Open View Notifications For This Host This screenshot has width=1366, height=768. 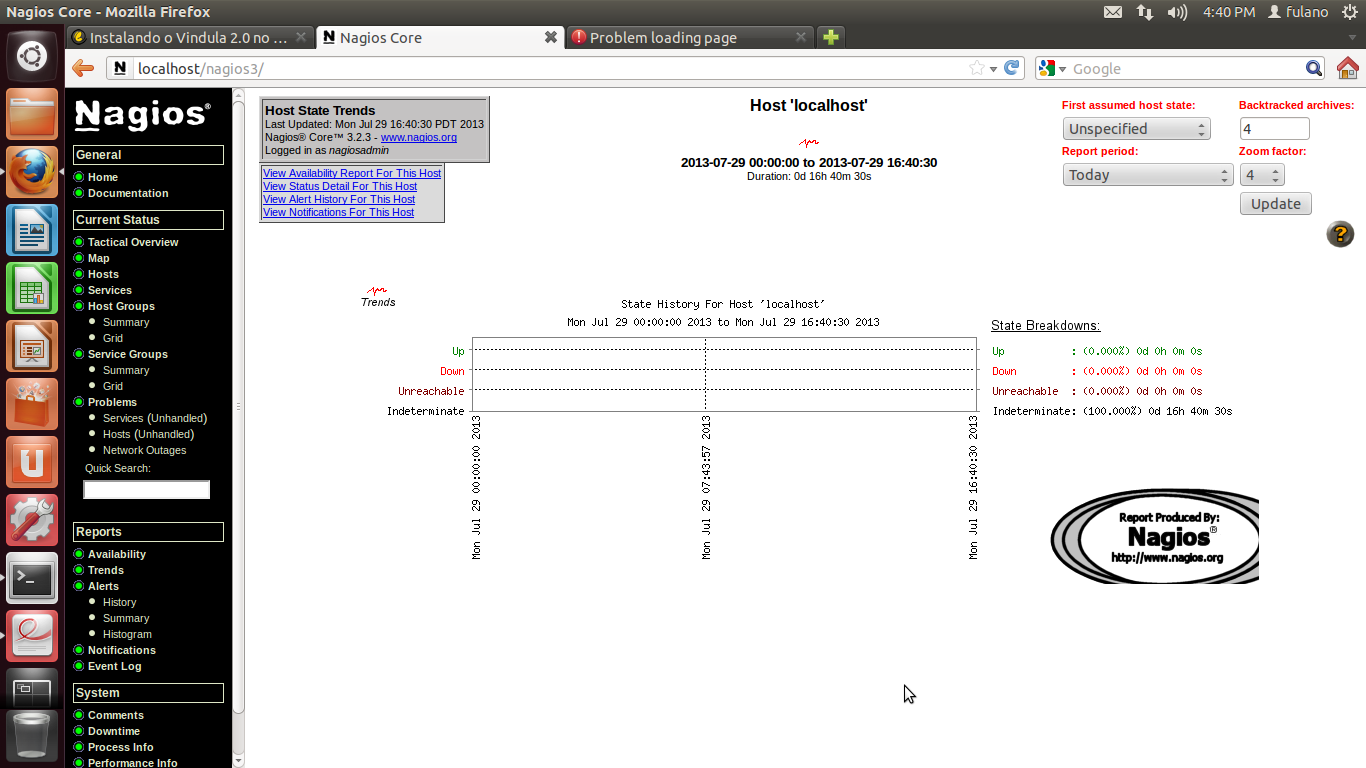pos(338,212)
